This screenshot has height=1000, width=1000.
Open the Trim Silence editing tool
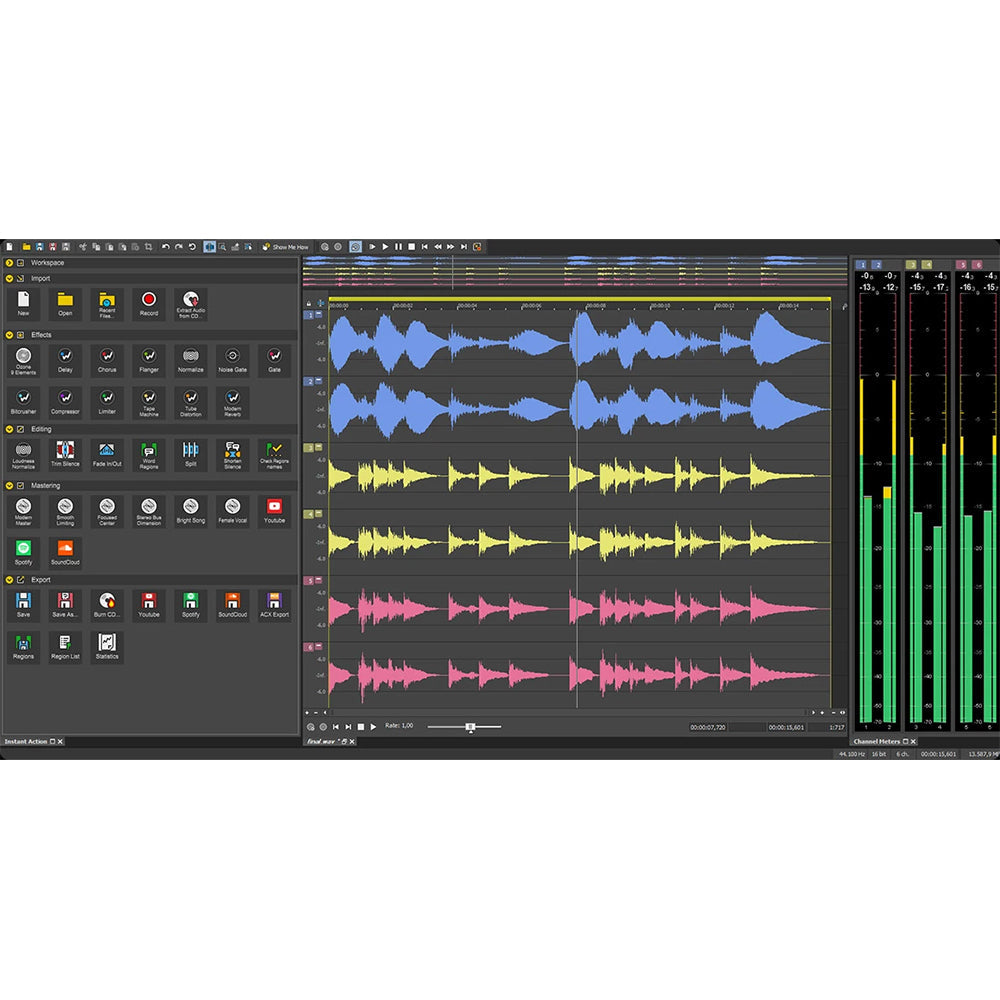click(65, 455)
